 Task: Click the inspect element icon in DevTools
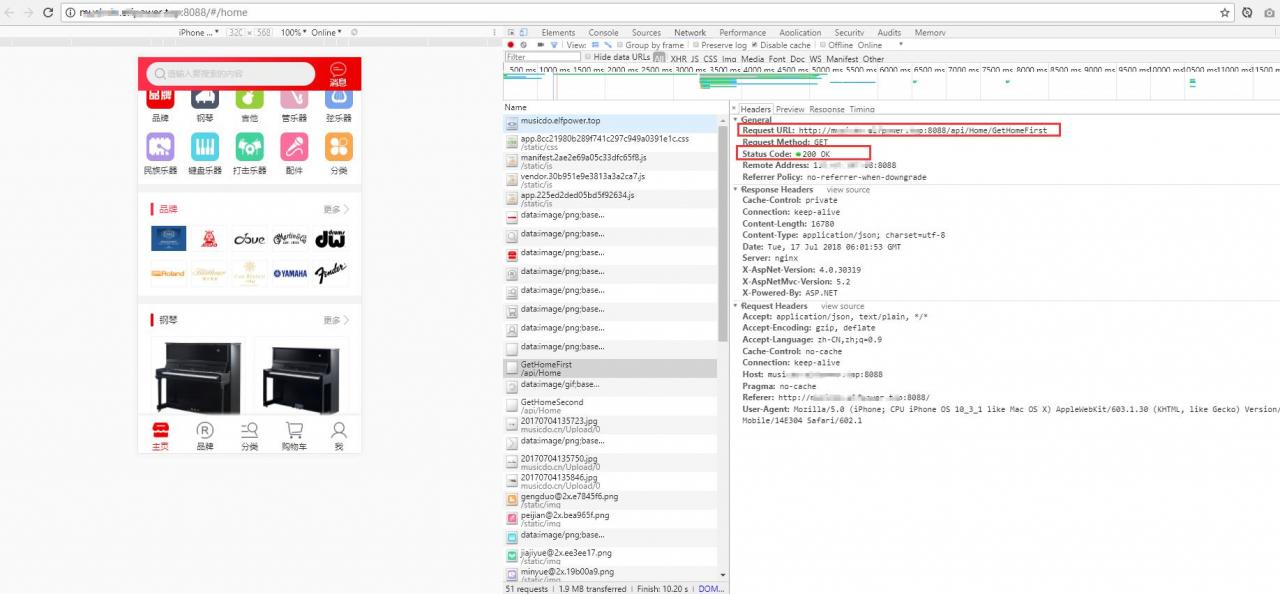click(511, 32)
